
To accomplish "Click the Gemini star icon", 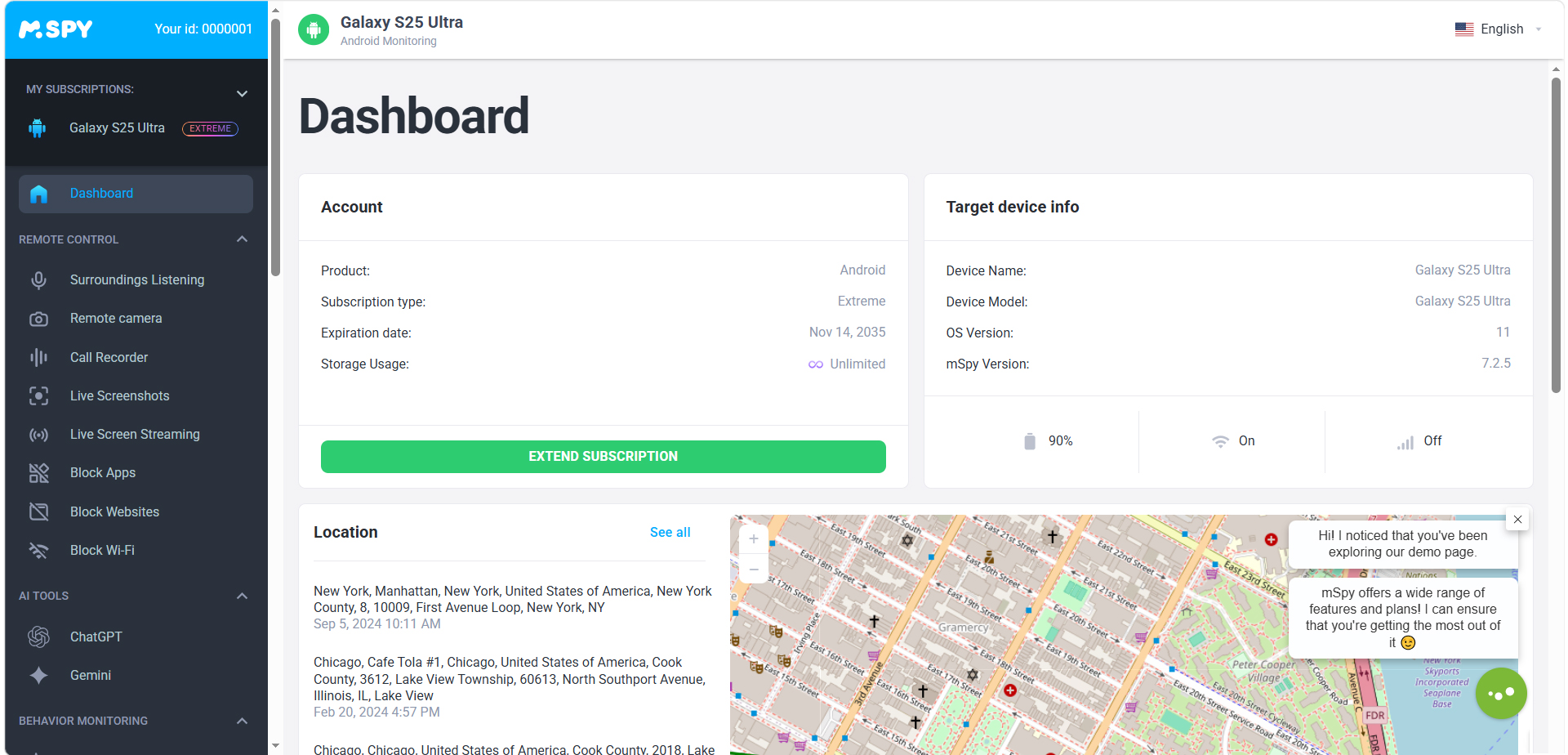I will (38, 676).
